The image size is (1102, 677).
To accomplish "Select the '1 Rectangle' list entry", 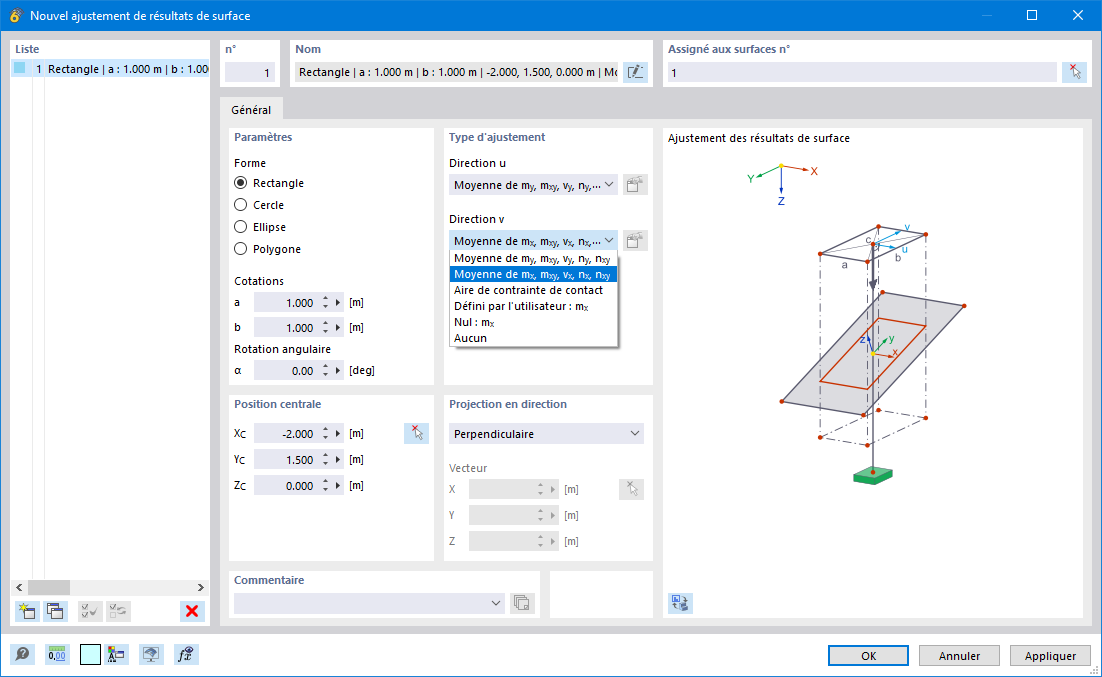I will pyautogui.click(x=110, y=69).
